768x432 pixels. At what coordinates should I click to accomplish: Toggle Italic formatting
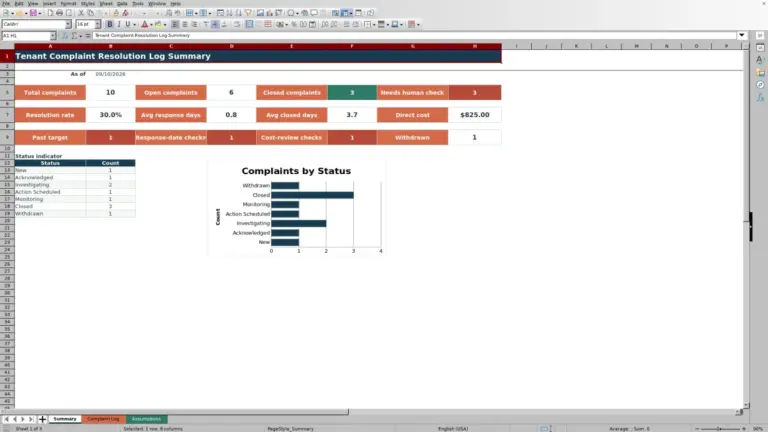coord(119,24)
